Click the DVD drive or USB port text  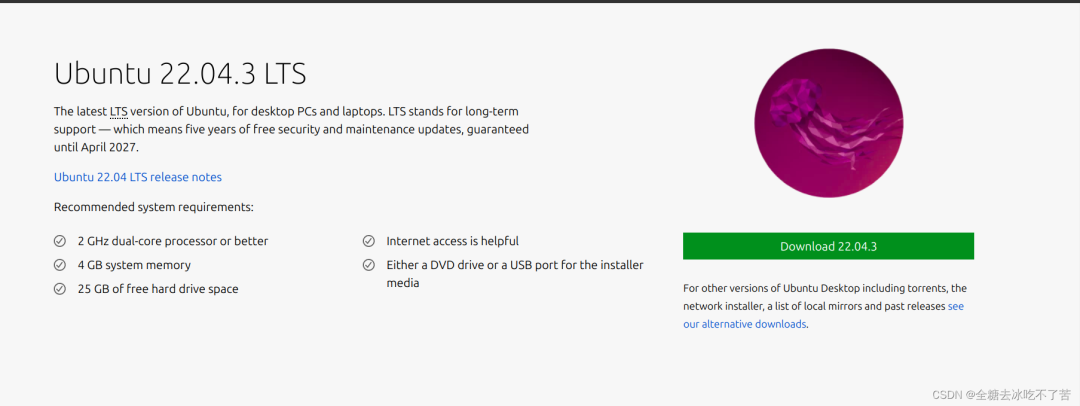515,265
